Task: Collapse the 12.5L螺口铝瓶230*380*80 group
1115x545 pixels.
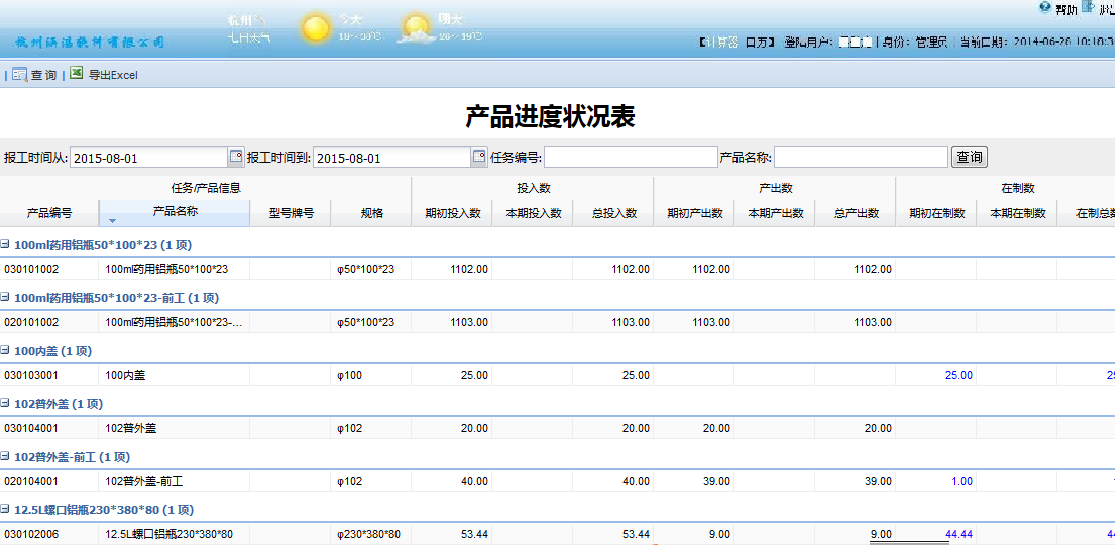Action: (5, 510)
